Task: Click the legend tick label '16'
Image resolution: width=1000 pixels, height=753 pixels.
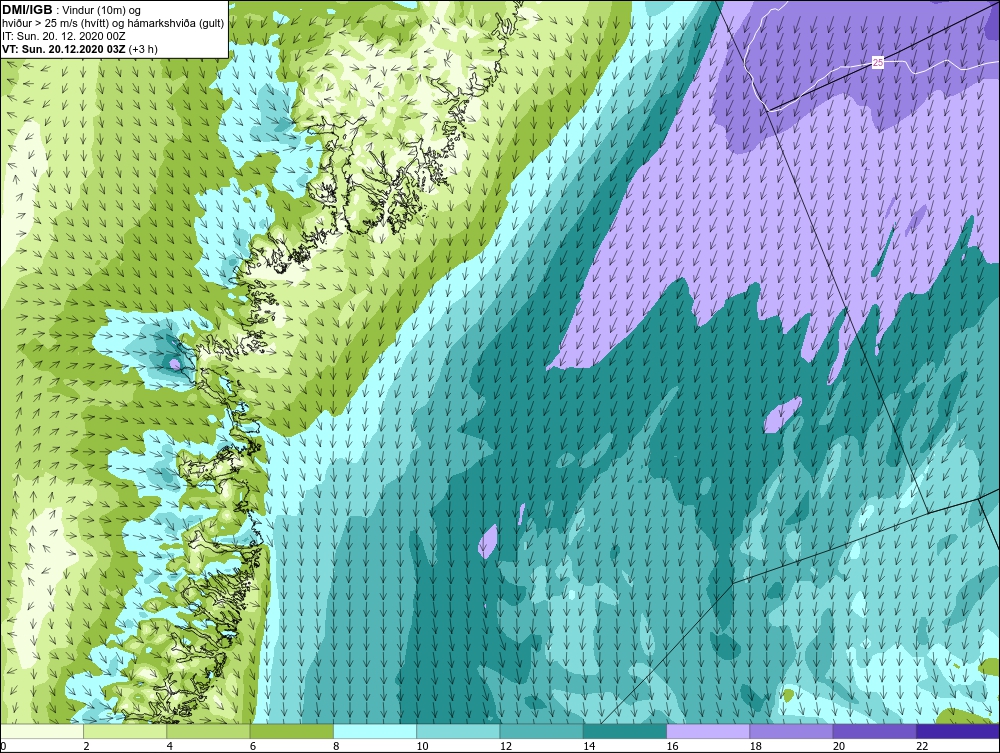Action: tap(672, 747)
